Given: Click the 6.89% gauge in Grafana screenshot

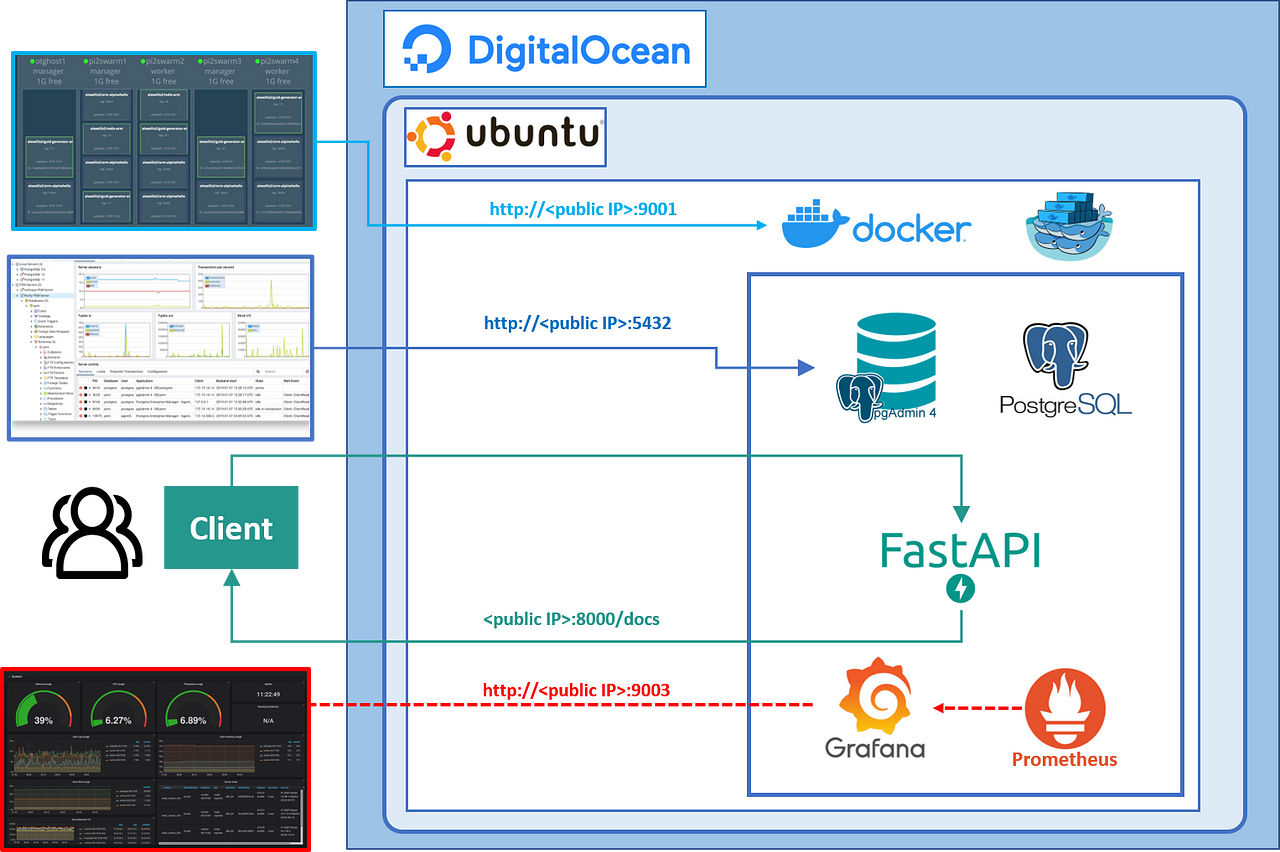Looking at the screenshot, I should [193, 707].
